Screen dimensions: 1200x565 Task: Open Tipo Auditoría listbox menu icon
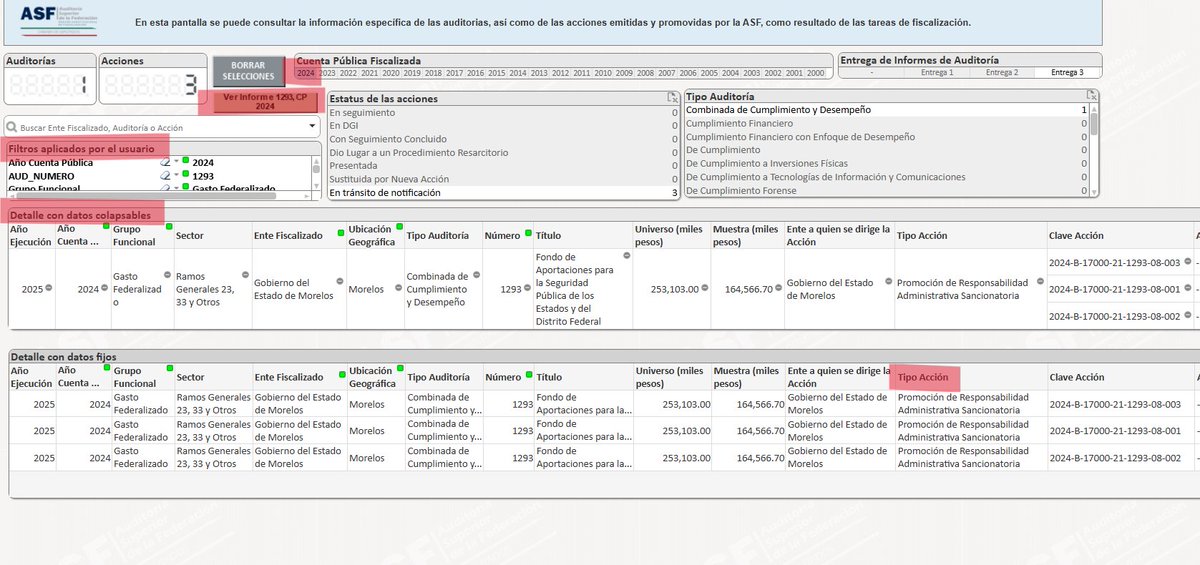[x=1092, y=96]
